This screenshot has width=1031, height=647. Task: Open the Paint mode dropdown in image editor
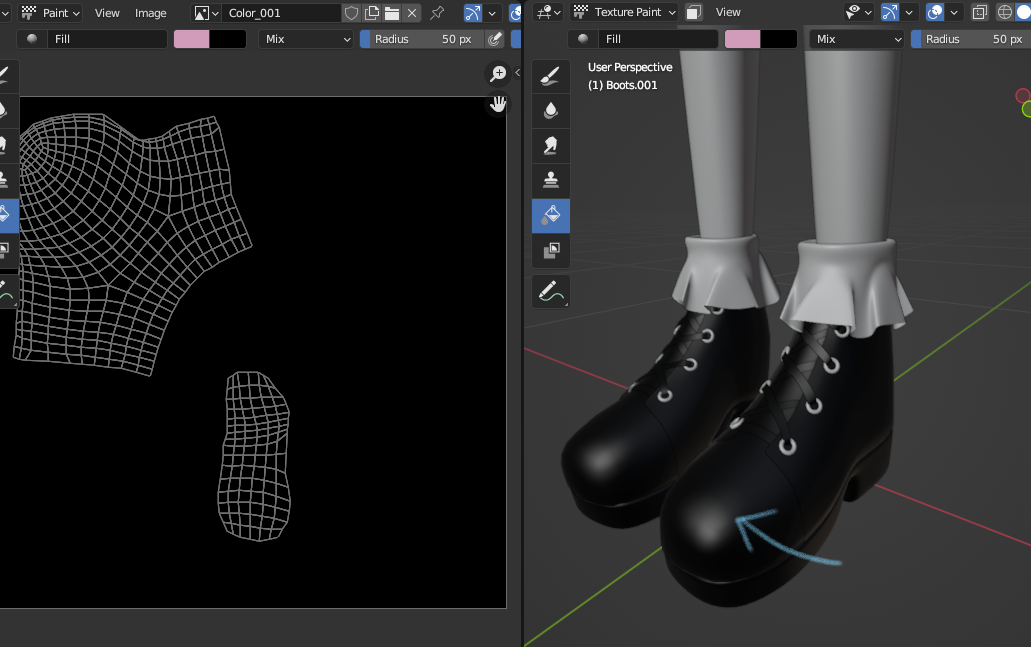tap(51, 12)
